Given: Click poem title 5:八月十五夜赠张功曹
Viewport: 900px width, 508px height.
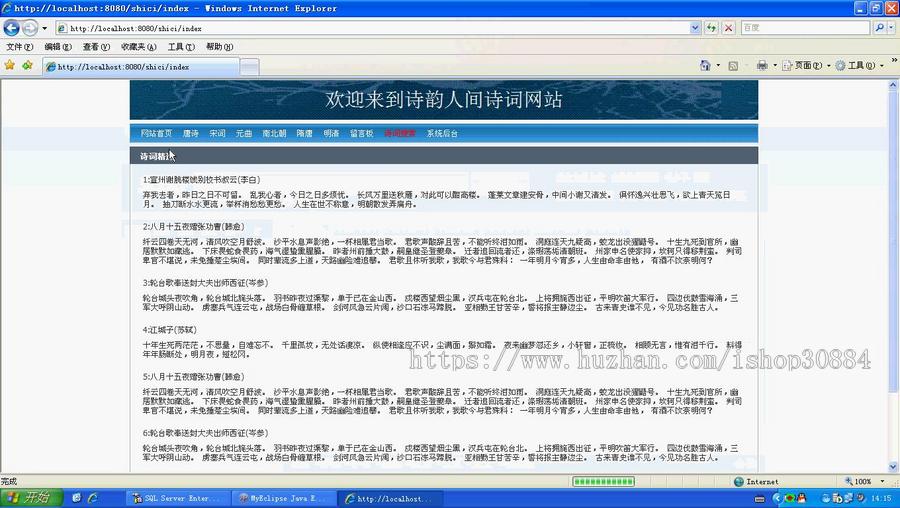Looking at the screenshot, I should [x=193, y=377].
